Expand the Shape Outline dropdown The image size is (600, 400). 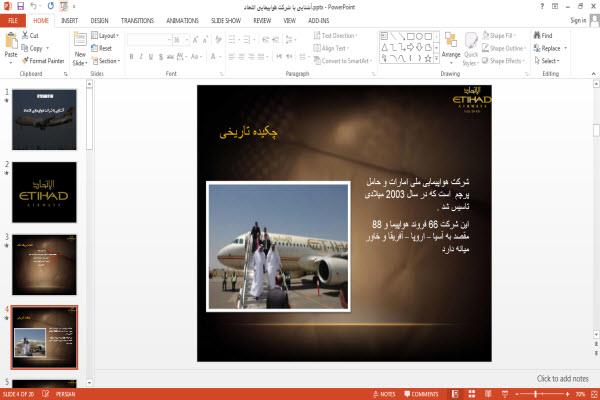(x=504, y=48)
